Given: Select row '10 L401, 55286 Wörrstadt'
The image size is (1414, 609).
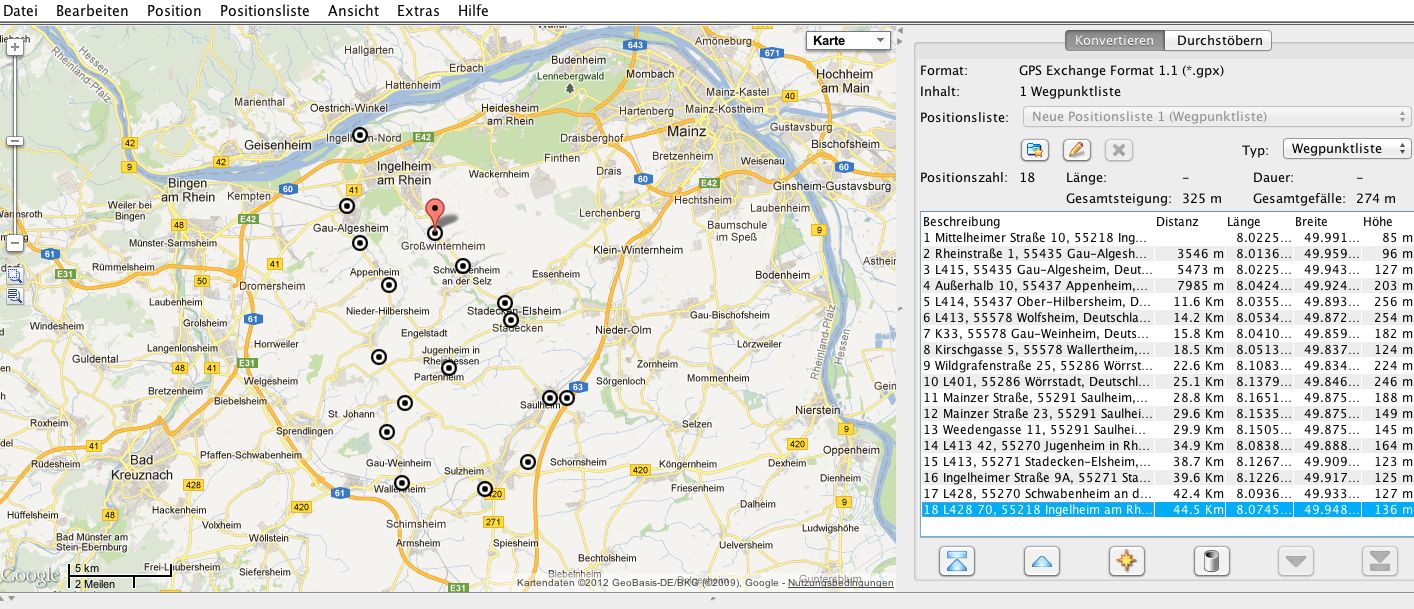Looking at the screenshot, I should [x=1167, y=382].
